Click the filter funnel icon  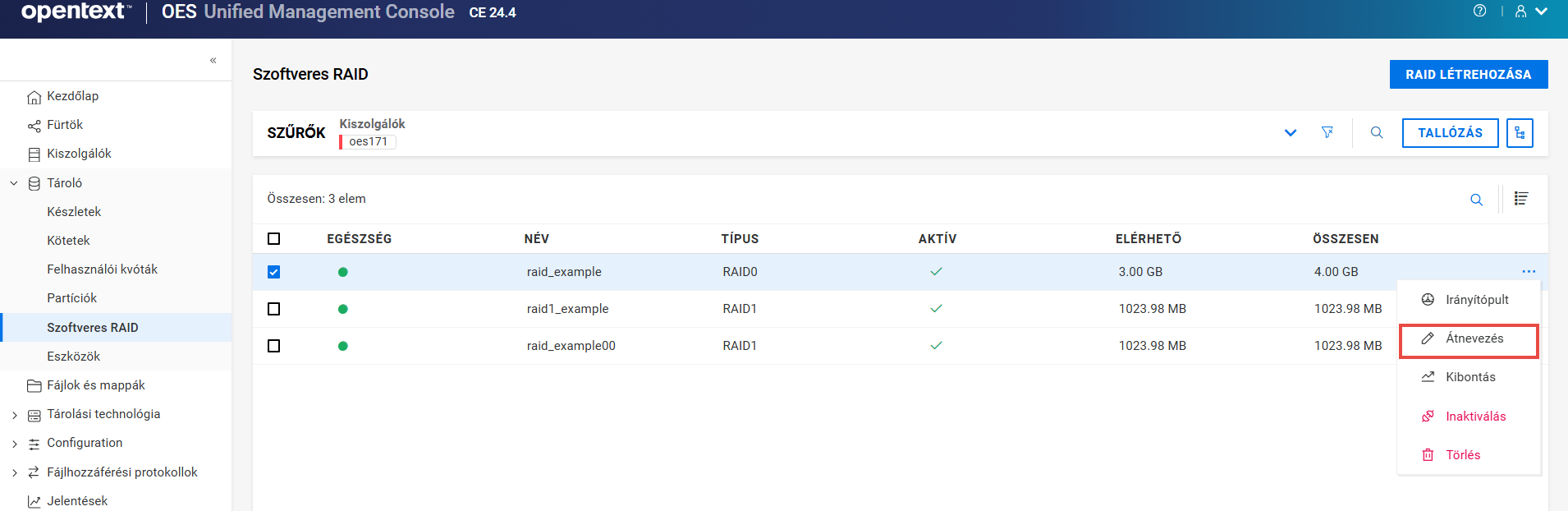coord(1327,132)
